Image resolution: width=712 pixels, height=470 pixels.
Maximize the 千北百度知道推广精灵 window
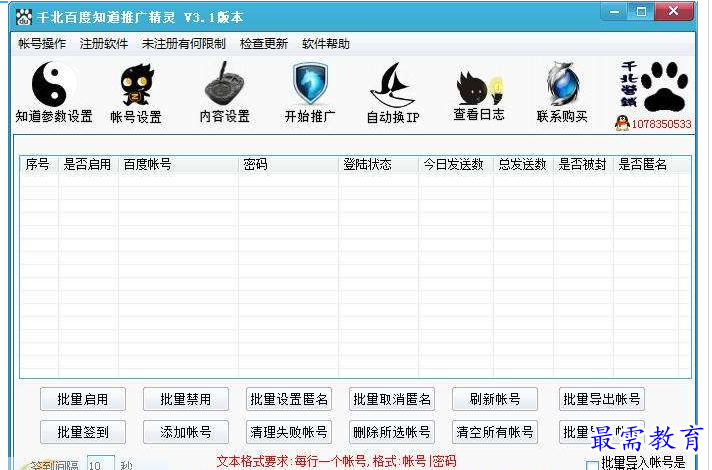[641, 11]
